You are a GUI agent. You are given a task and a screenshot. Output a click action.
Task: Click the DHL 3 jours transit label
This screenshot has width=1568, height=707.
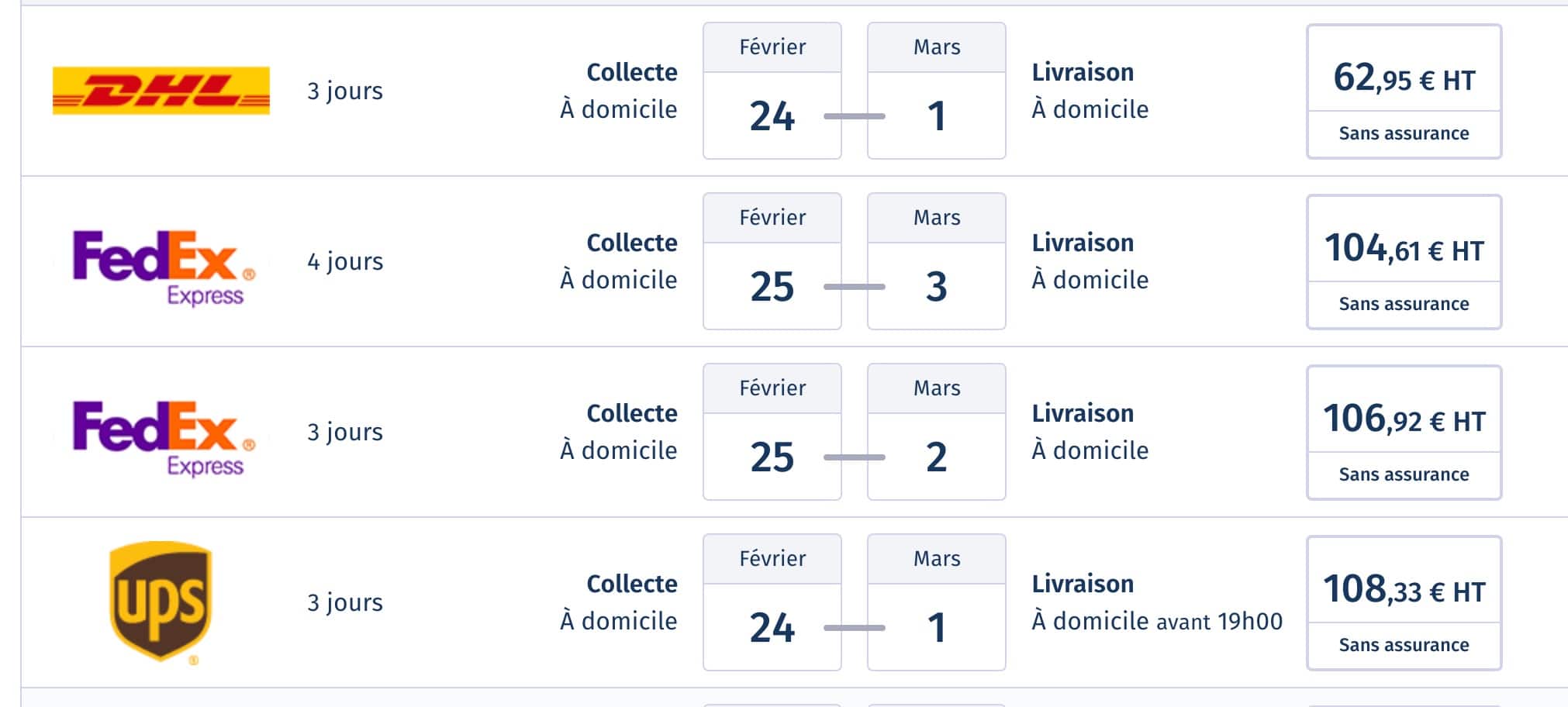click(x=345, y=91)
